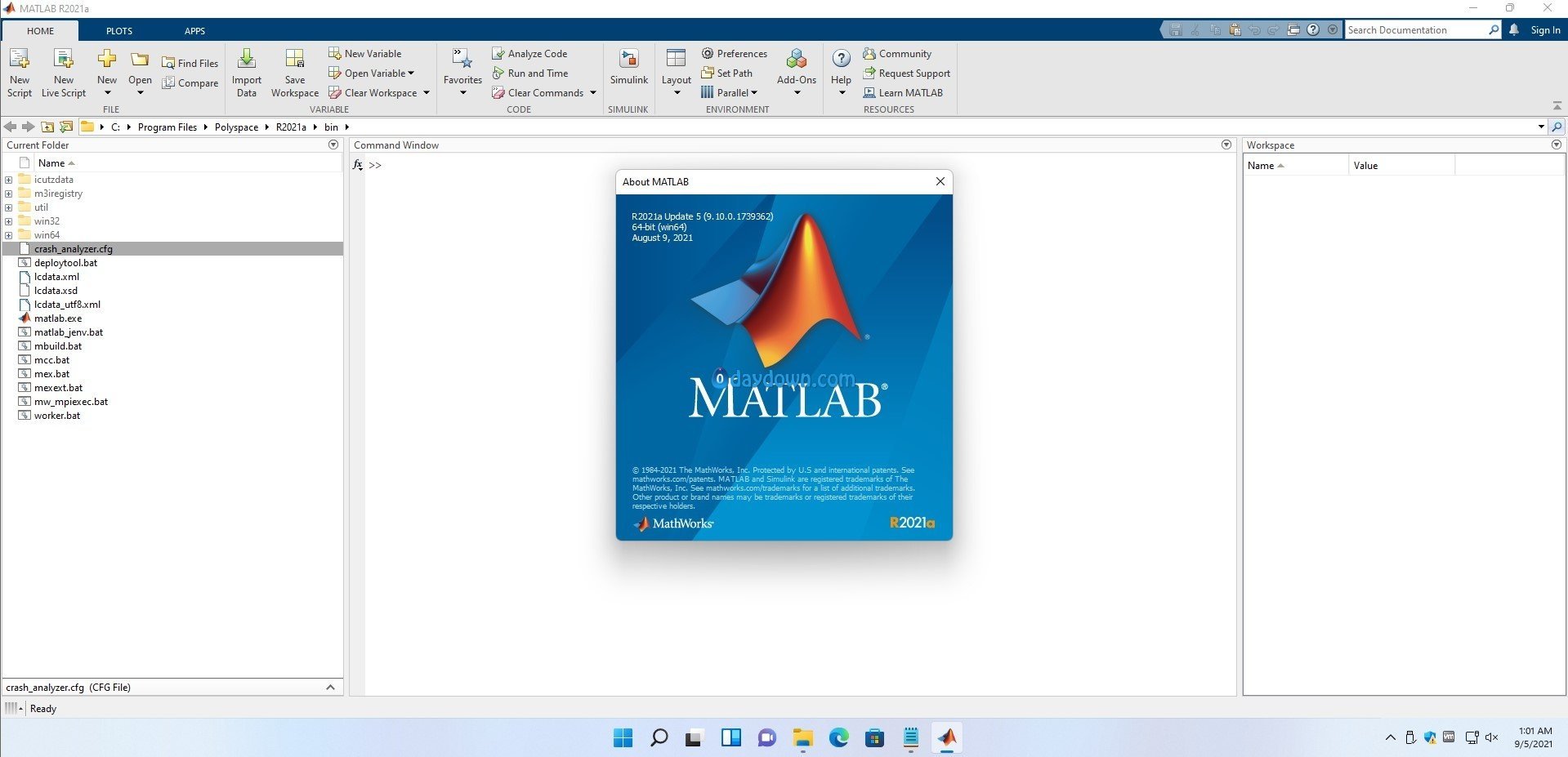This screenshot has height=757, width=1568.
Task: Expand the icutzdata folder
Action: (8, 180)
